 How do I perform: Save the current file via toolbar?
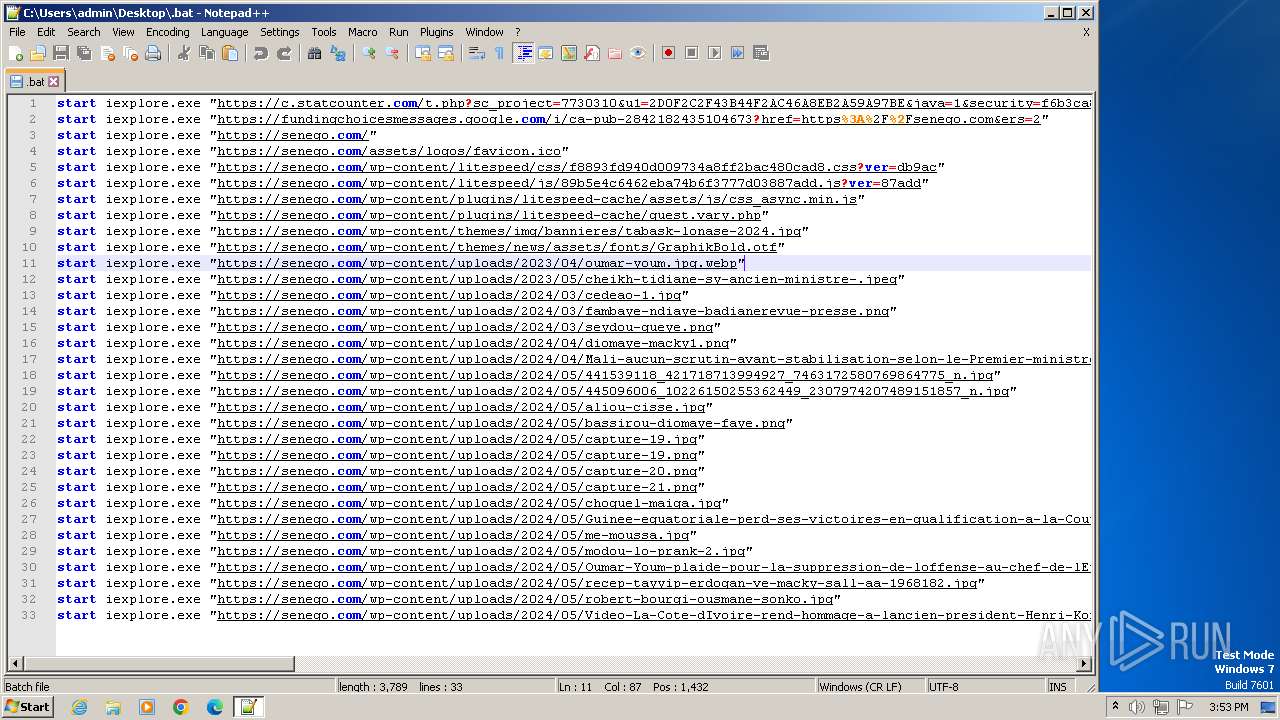[61, 53]
